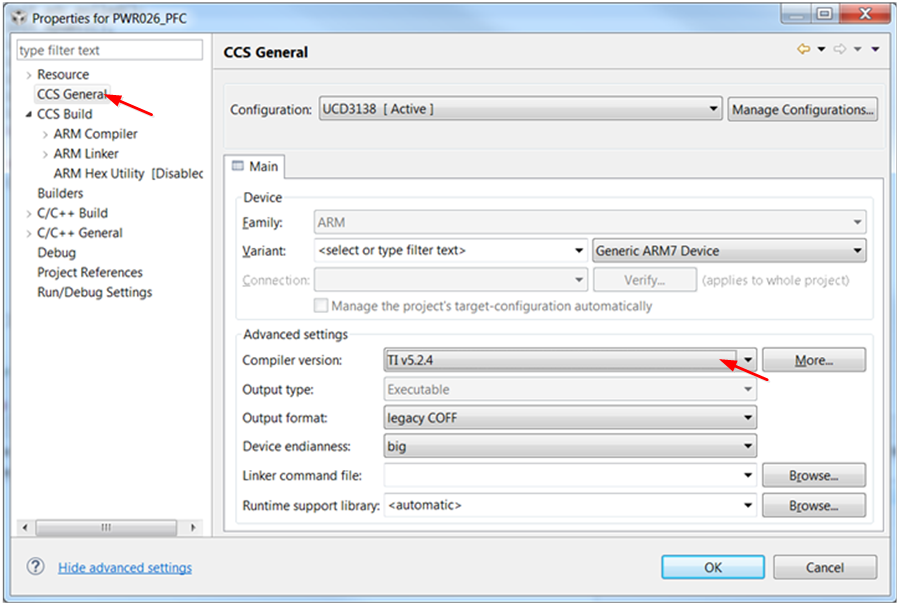Expand the ARM Linker node
Image resolution: width=900 pixels, height=606 pixels.
tap(45, 154)
